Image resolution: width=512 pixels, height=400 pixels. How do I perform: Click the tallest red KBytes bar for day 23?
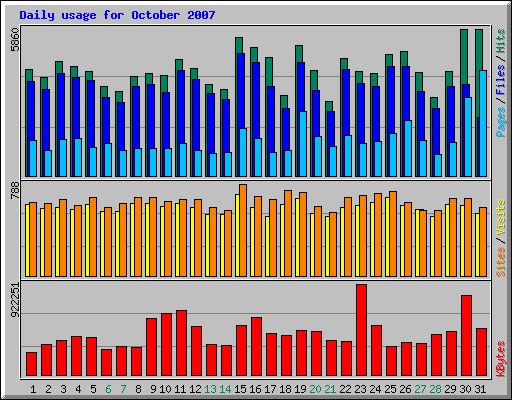(362, 330)
